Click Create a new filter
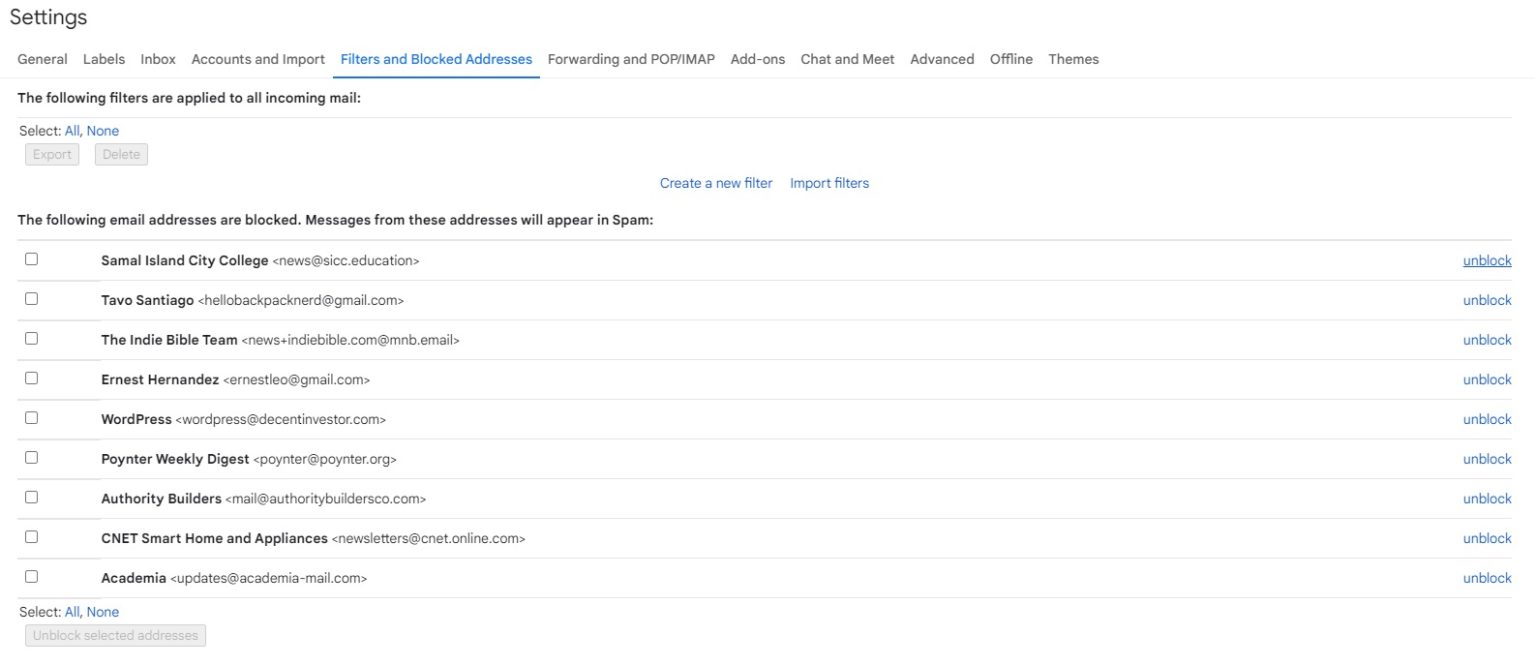 (x=715, y=182)
